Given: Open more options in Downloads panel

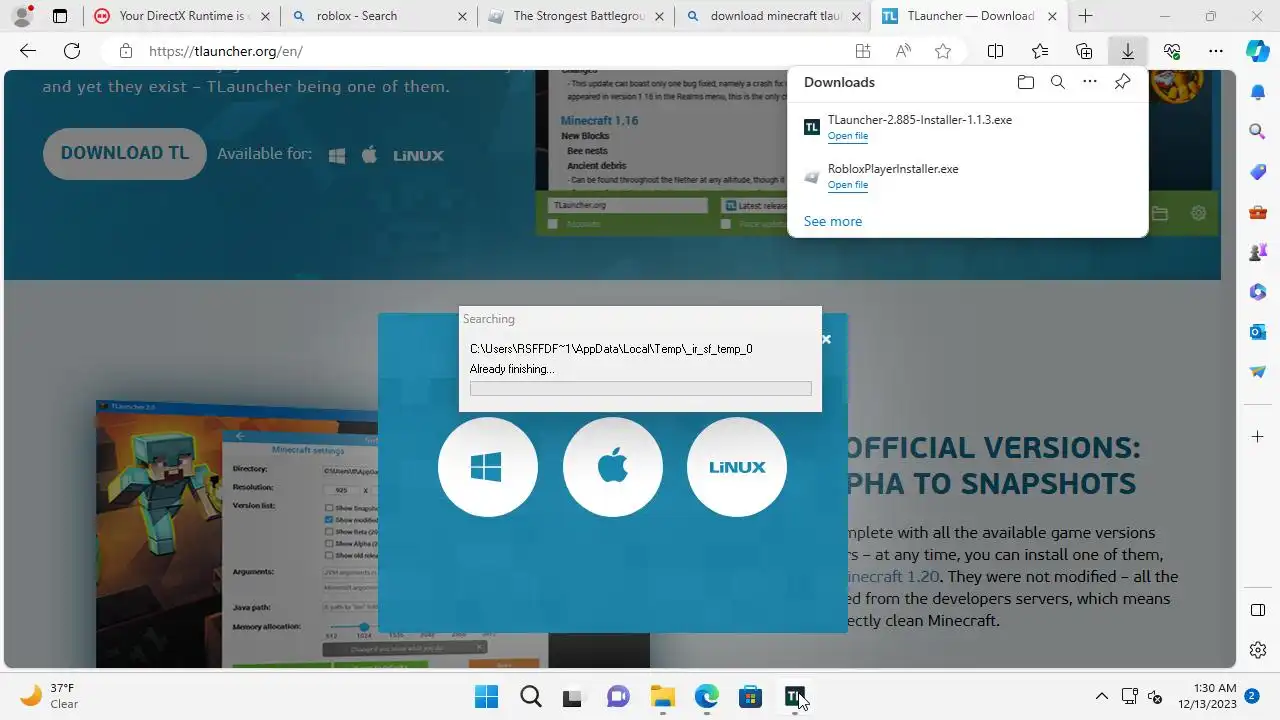Looking at the screenshot, I should point(1090,82).
